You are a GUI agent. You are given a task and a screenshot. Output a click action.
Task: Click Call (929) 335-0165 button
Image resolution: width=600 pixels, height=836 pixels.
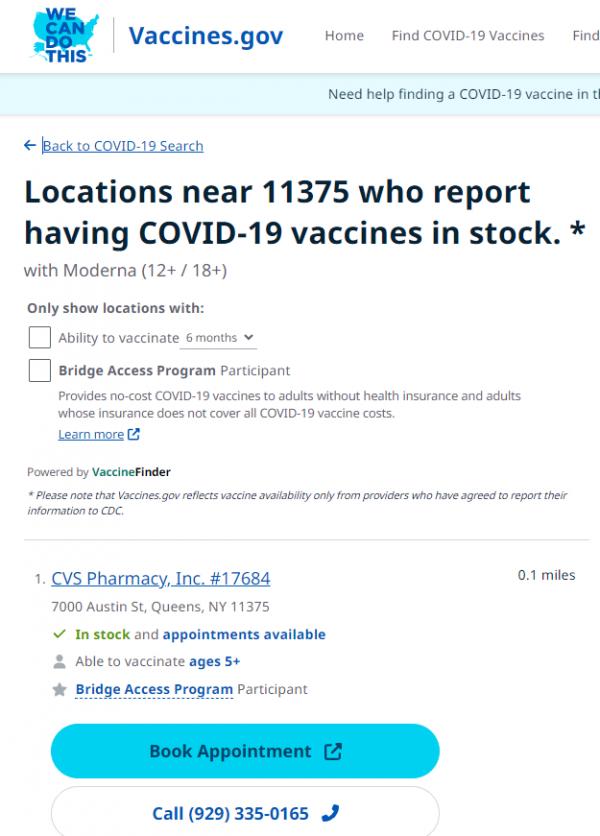click(245, 814)
